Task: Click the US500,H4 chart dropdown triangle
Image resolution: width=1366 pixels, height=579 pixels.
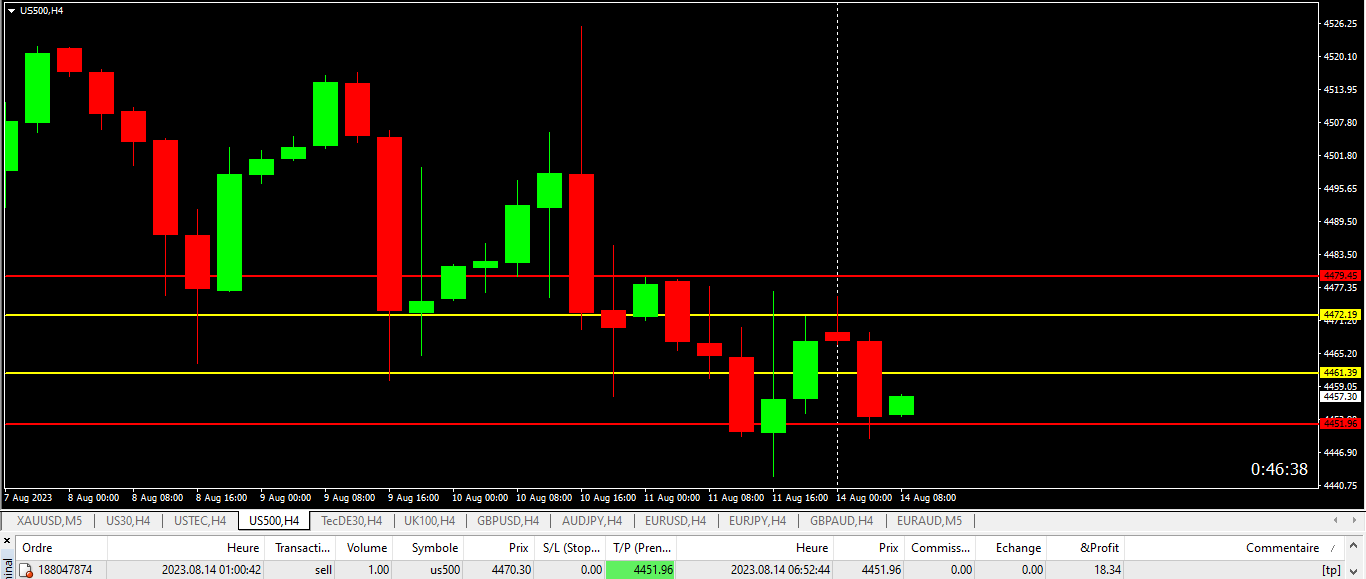Action: pyautogui.click(x=11, y=10)
